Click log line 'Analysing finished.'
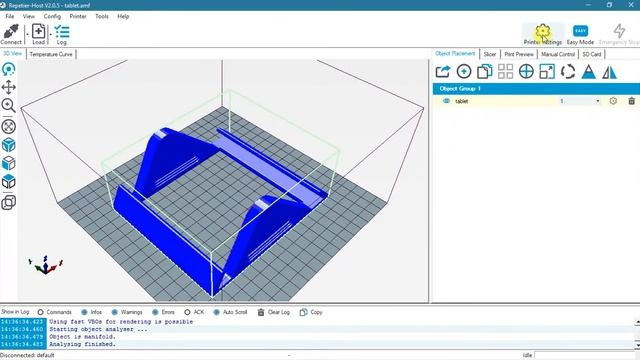 click(x=82, y=344)
